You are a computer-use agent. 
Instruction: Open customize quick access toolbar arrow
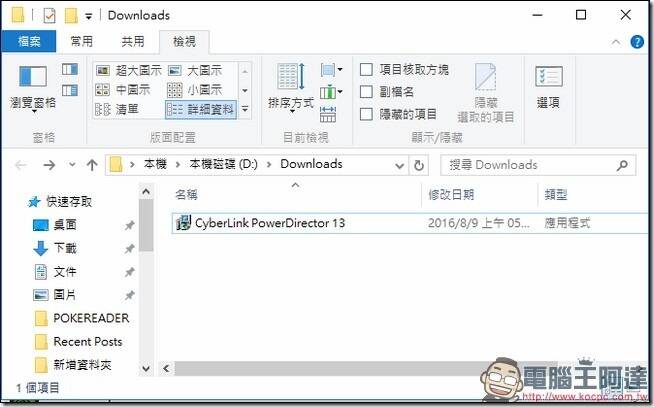(x=88, y=16)
